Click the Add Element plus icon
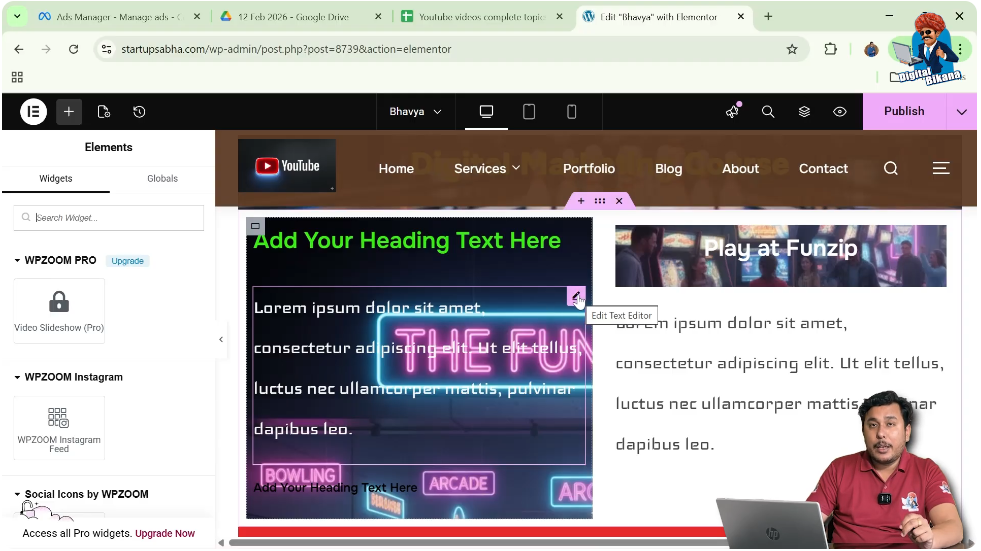This screenshot has width=981, height=551. [68, 112]
